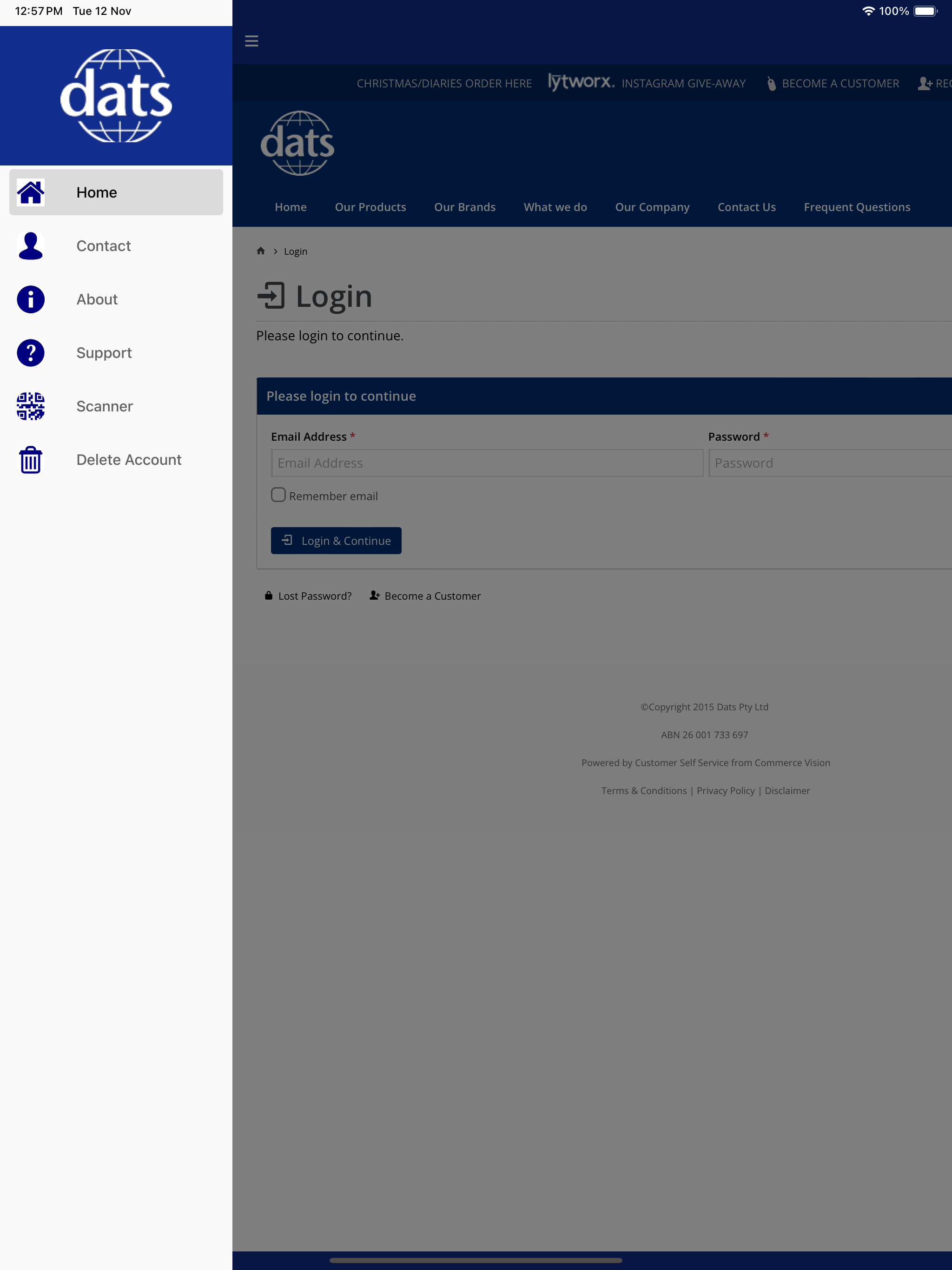Screen dimensions: 952x1270
Task: Click Powered by Customer Self Service text
Action: (706, 762)
